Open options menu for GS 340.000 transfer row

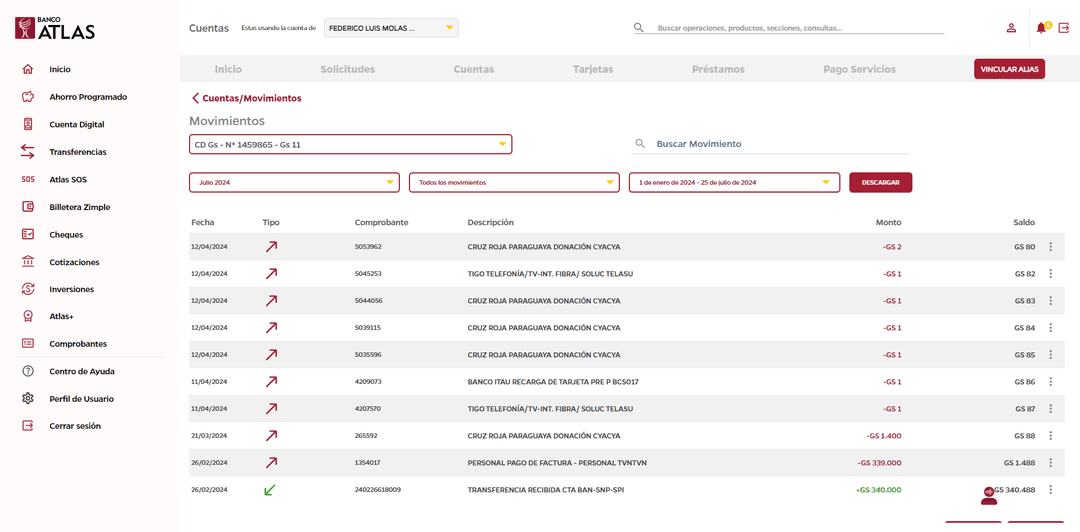(1050, 490)
